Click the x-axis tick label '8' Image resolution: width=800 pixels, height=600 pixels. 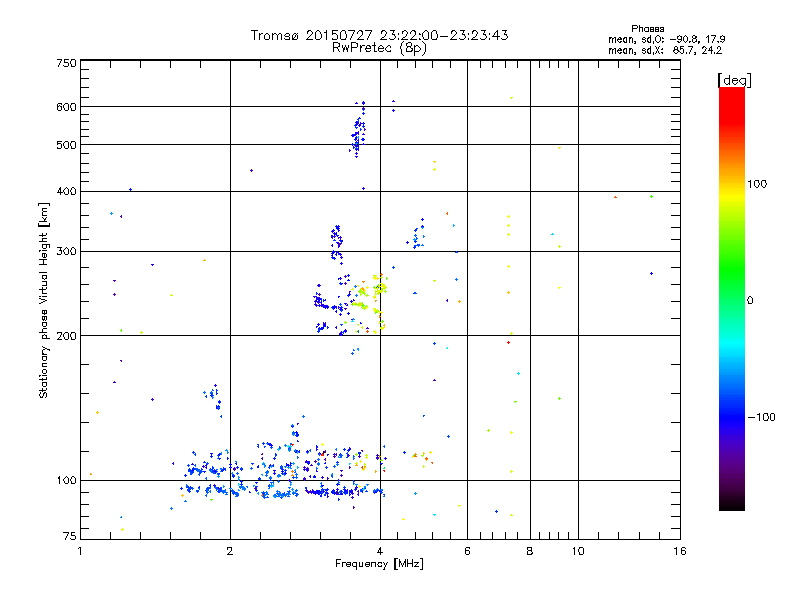(530, 551)
